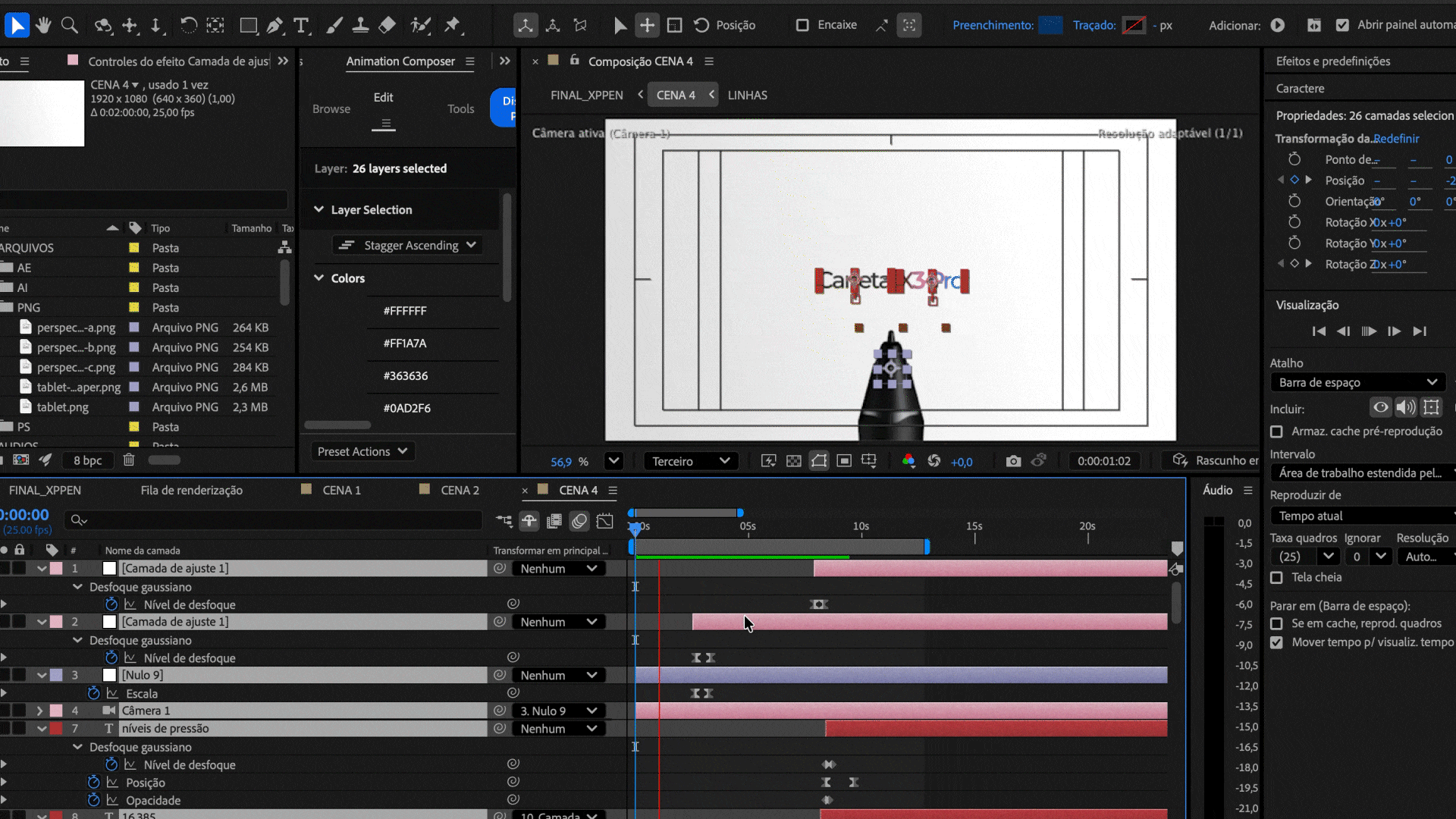Open the Stagger Ascending dropdown
Viewport: 1456px width, 819px height.
409,245
